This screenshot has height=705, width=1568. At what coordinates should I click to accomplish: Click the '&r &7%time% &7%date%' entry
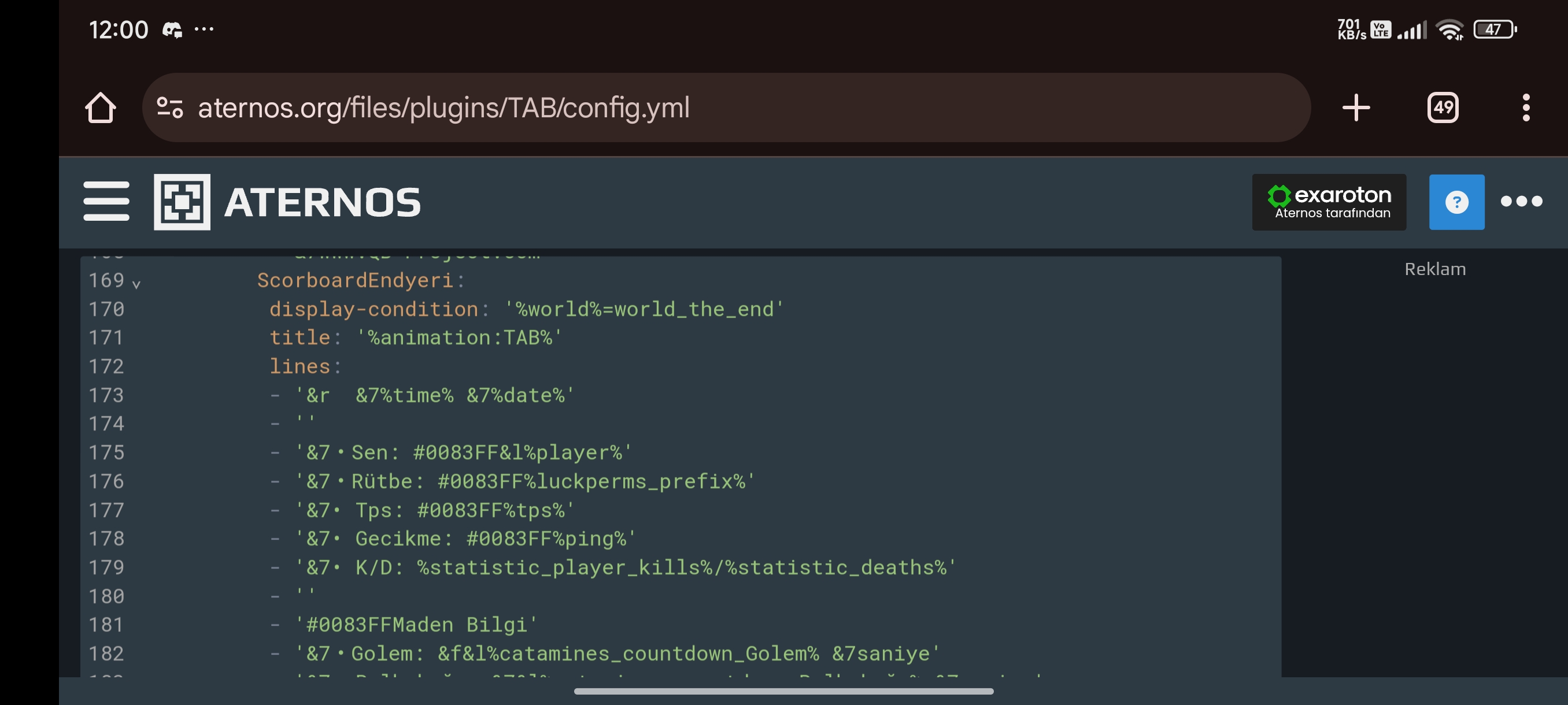(435, 395)
